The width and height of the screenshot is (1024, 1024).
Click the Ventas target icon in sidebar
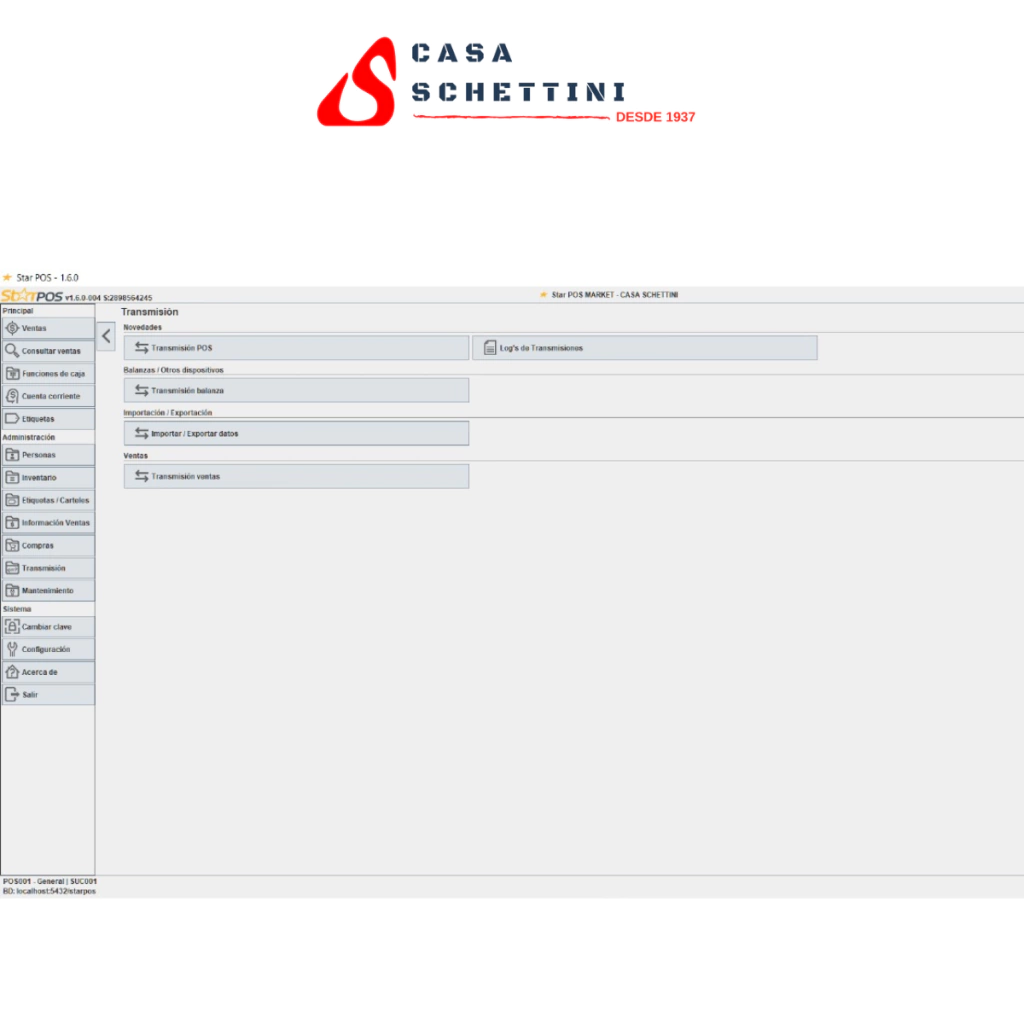coord(12,328)
